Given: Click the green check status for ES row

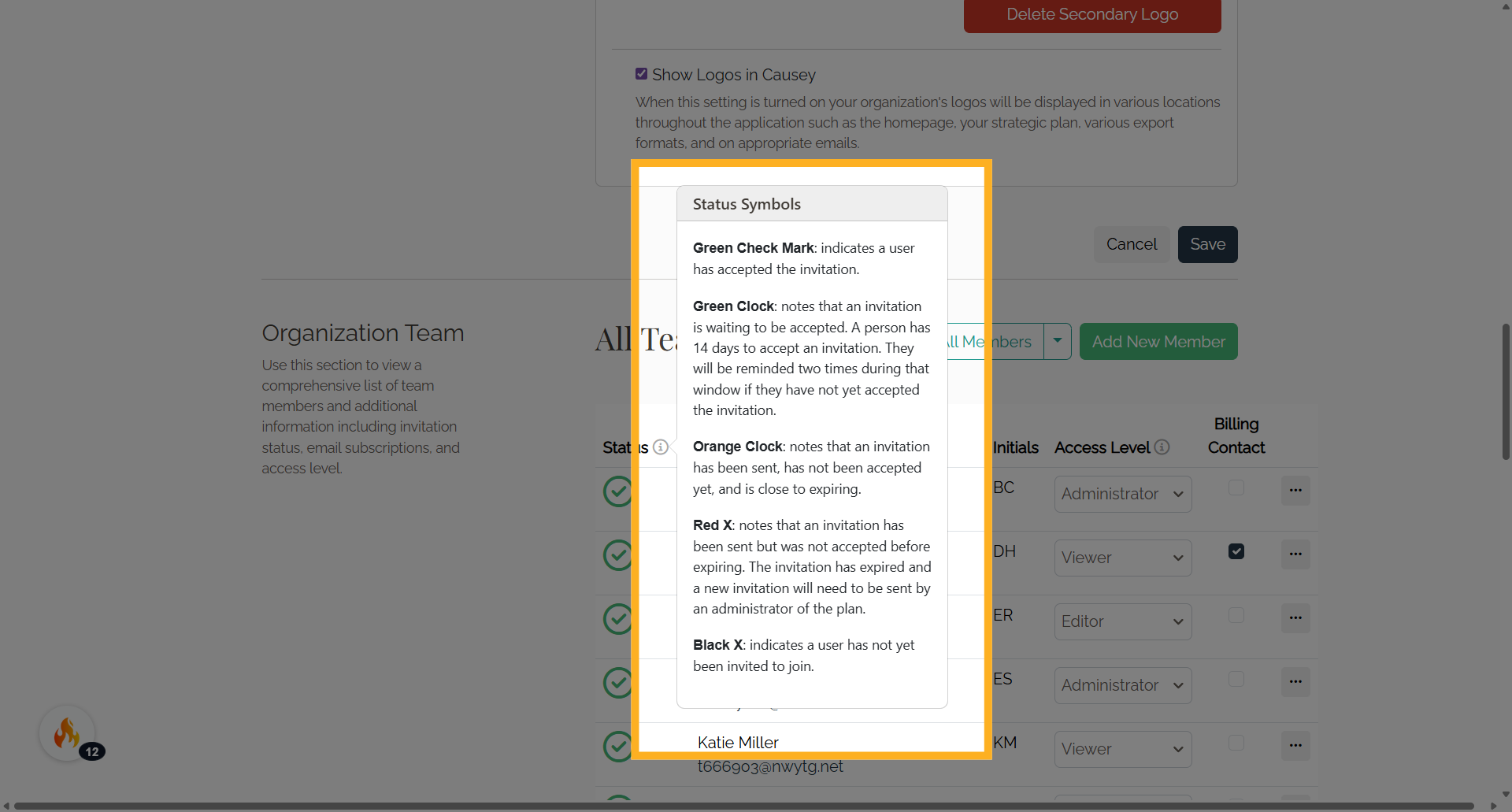Looking at the screenshot, I should pyautogui.click(x=618, y=683).
